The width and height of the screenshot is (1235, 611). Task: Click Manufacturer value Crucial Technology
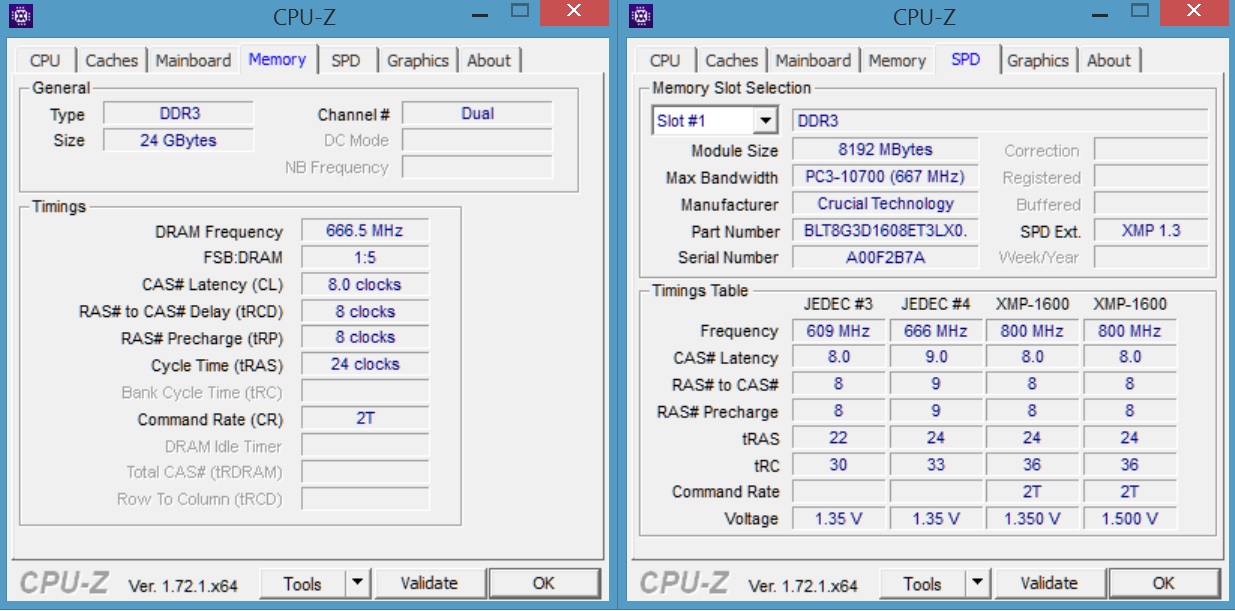tap(885, 204)
